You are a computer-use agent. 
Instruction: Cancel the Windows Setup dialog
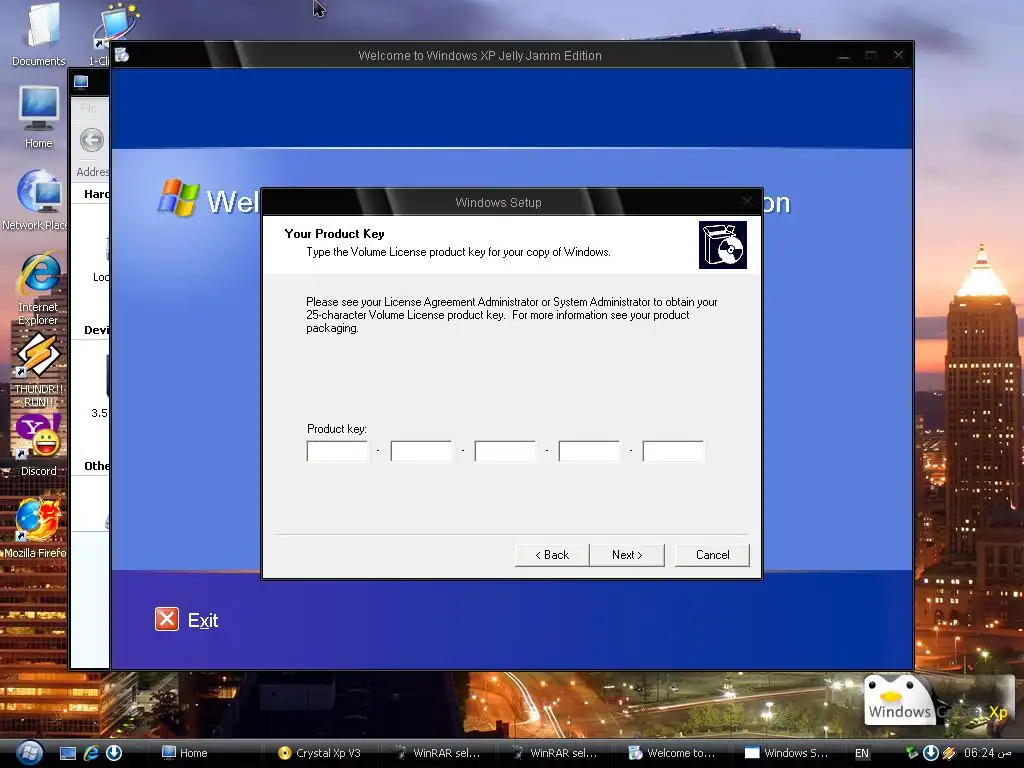tap(712, 554)
